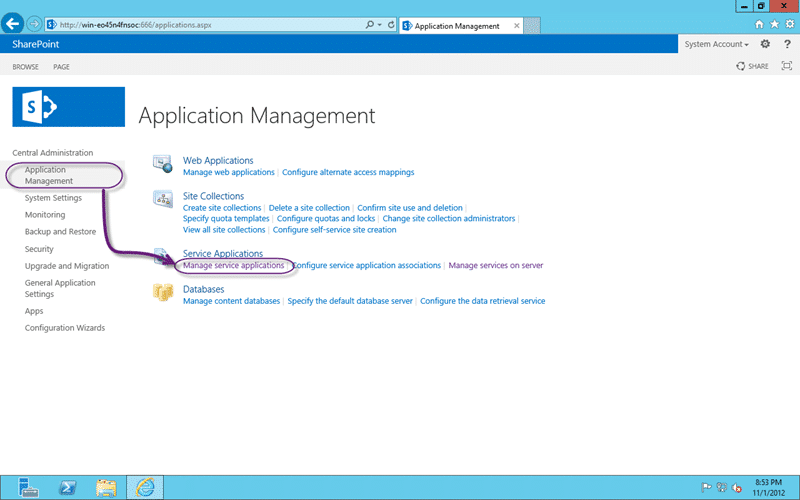Open Manage services on server link

[495, 265]
